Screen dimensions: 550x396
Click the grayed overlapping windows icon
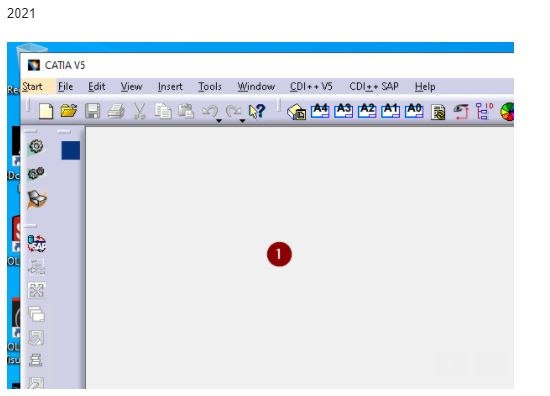pos(36,314)
